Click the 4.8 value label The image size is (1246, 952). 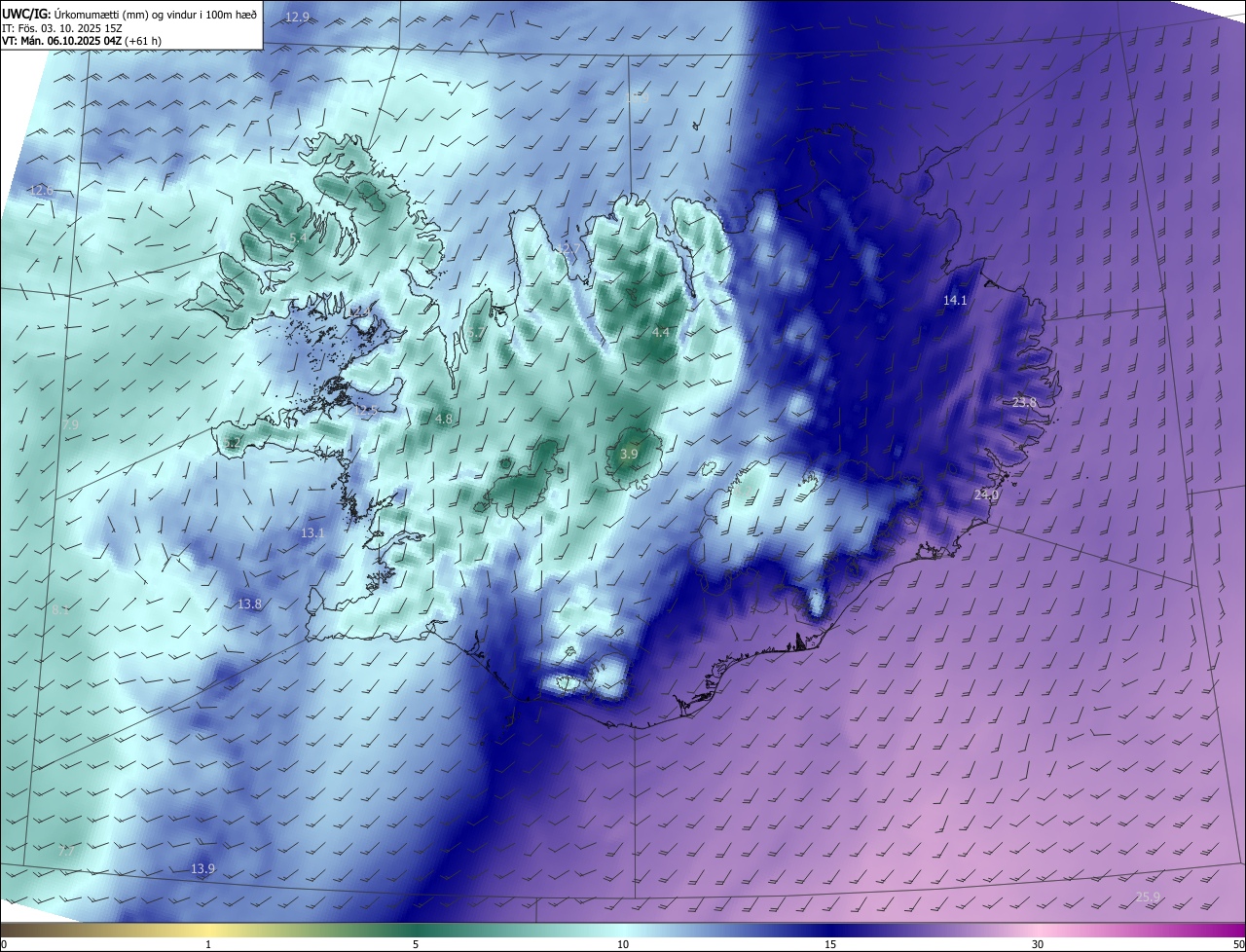444,420
